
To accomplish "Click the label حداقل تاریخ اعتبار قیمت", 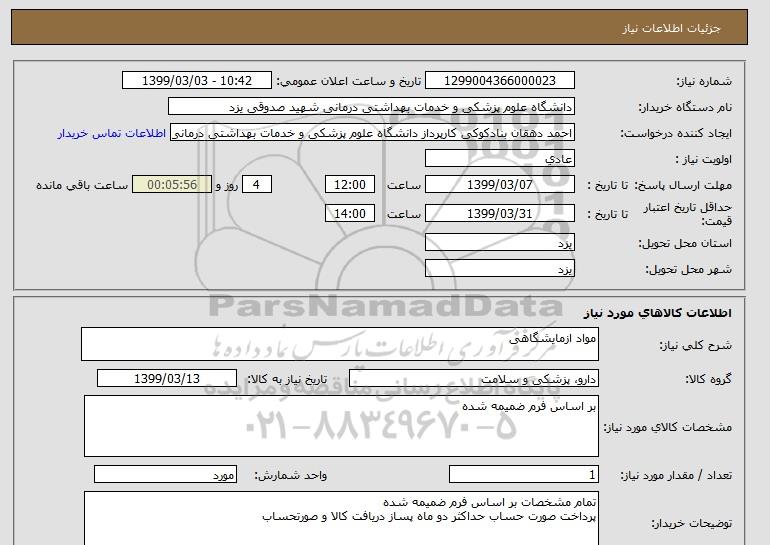I will tap(687, 215).
